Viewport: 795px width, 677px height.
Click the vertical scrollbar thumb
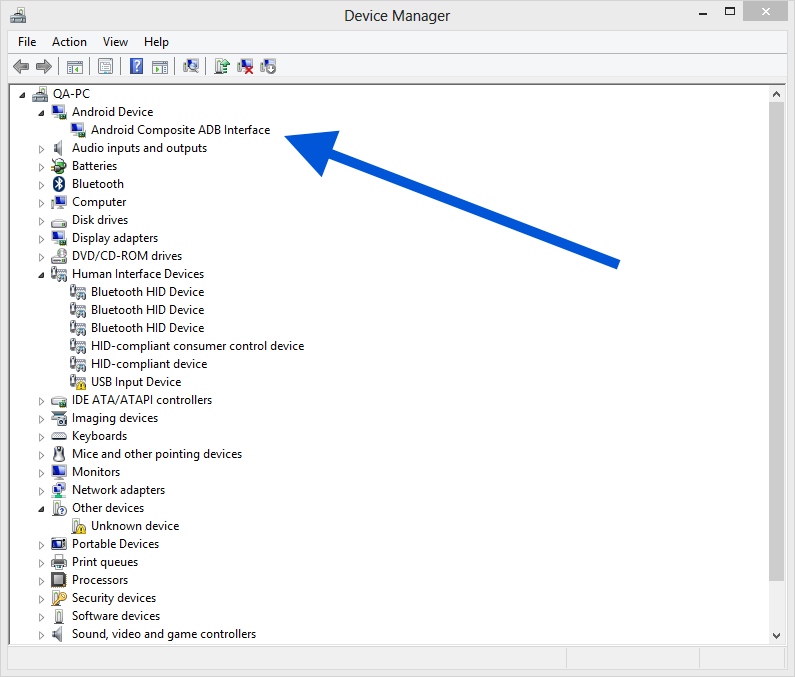pyautogui.click(x=776, y=341)
